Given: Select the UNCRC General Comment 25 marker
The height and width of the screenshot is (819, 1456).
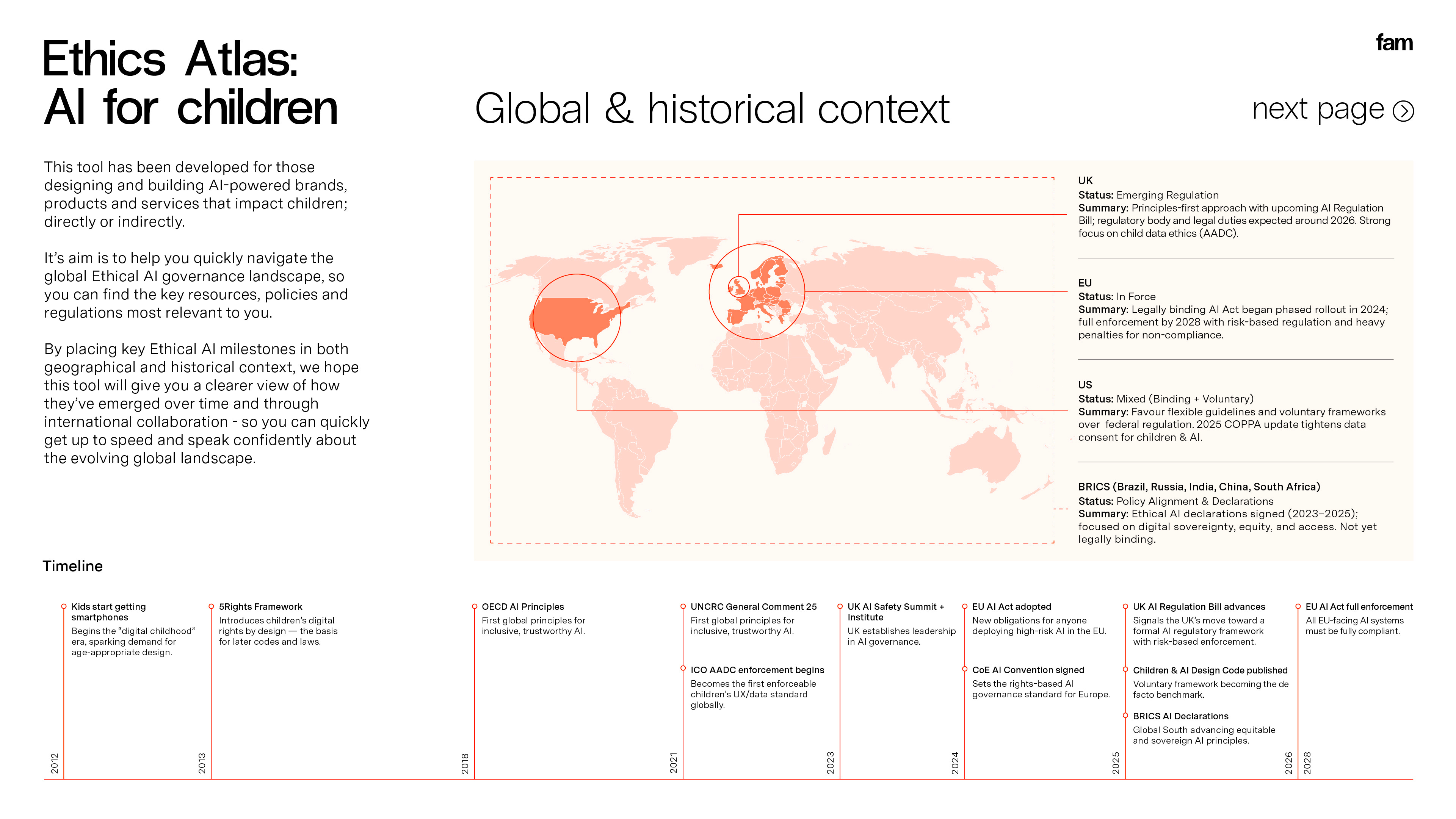Looking at the screenshot, I should [x=683, y=606].
